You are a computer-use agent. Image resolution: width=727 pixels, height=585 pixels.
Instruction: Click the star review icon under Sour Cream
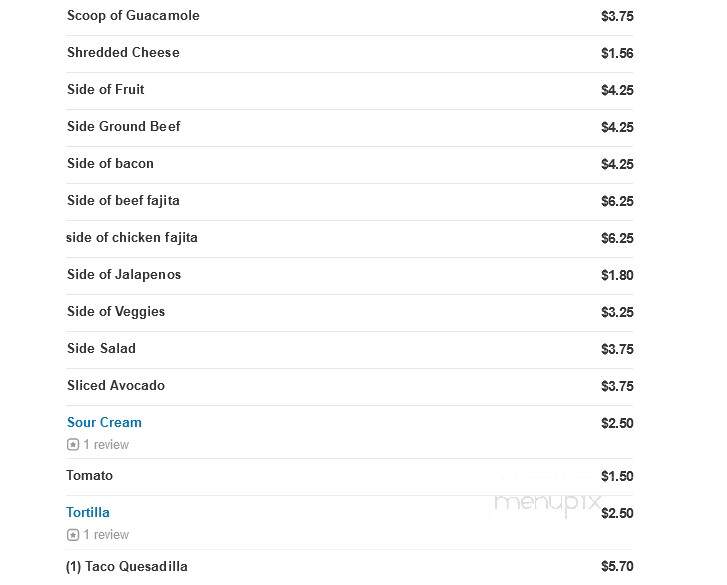click(x=73, y=445)
